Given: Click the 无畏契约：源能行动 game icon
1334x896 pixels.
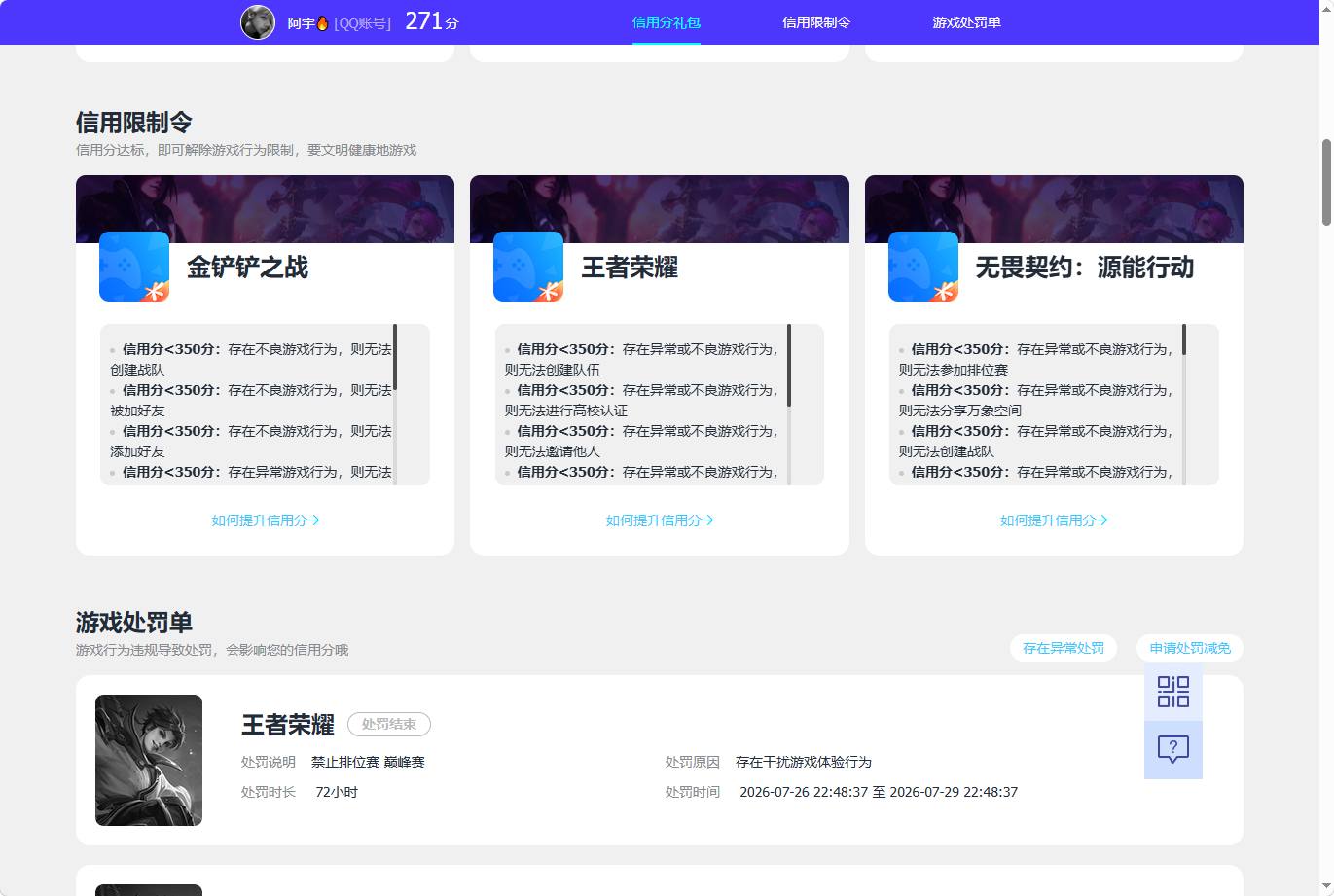Looking at the screenshot, I should click(923, 267).
